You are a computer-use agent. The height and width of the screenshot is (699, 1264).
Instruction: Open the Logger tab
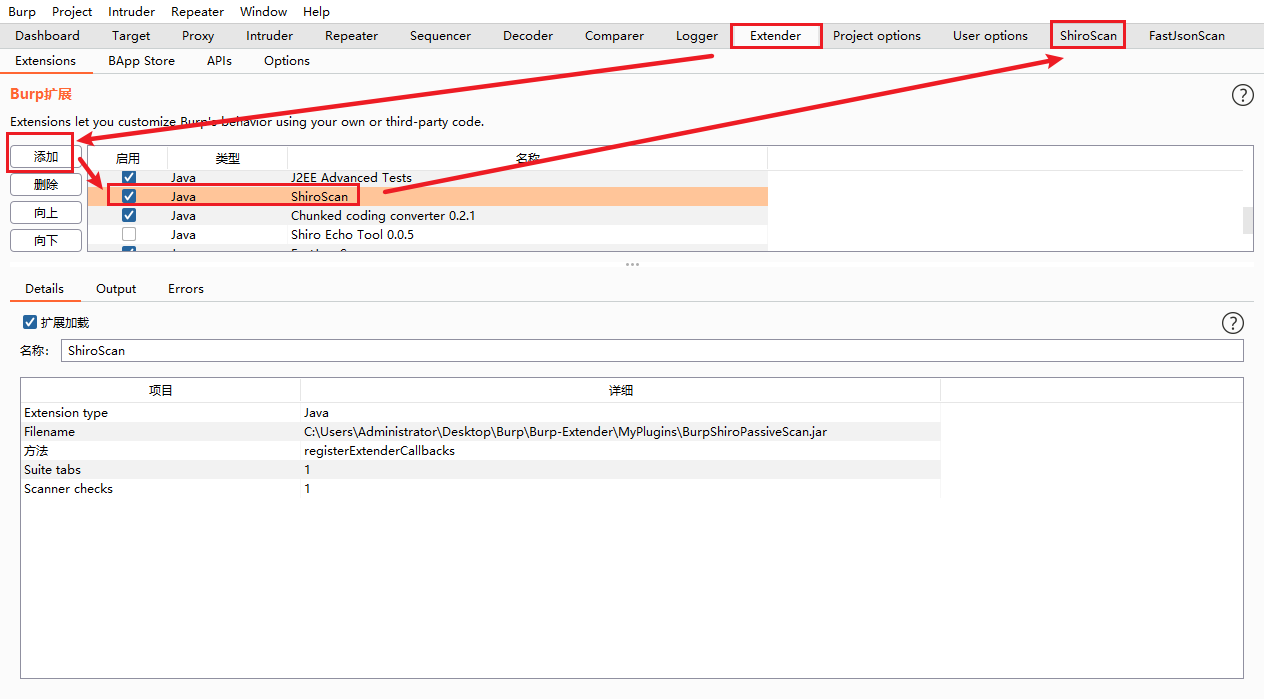(697, 36)
